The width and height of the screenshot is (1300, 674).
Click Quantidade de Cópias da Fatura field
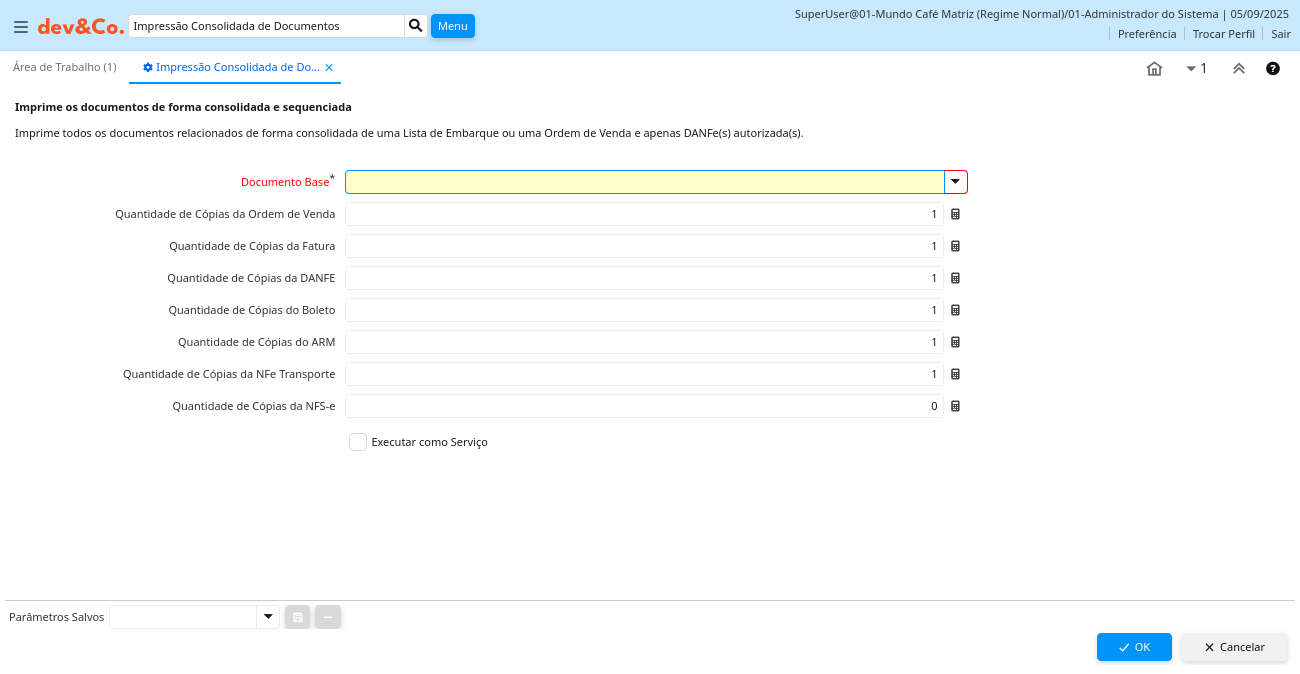tap(643, 246)
